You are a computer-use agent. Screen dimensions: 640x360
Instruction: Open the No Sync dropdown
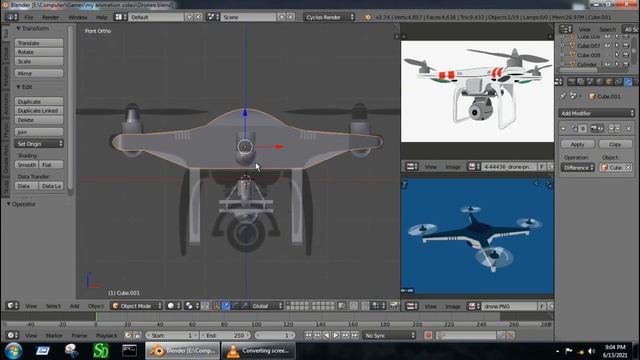[389, 336]
